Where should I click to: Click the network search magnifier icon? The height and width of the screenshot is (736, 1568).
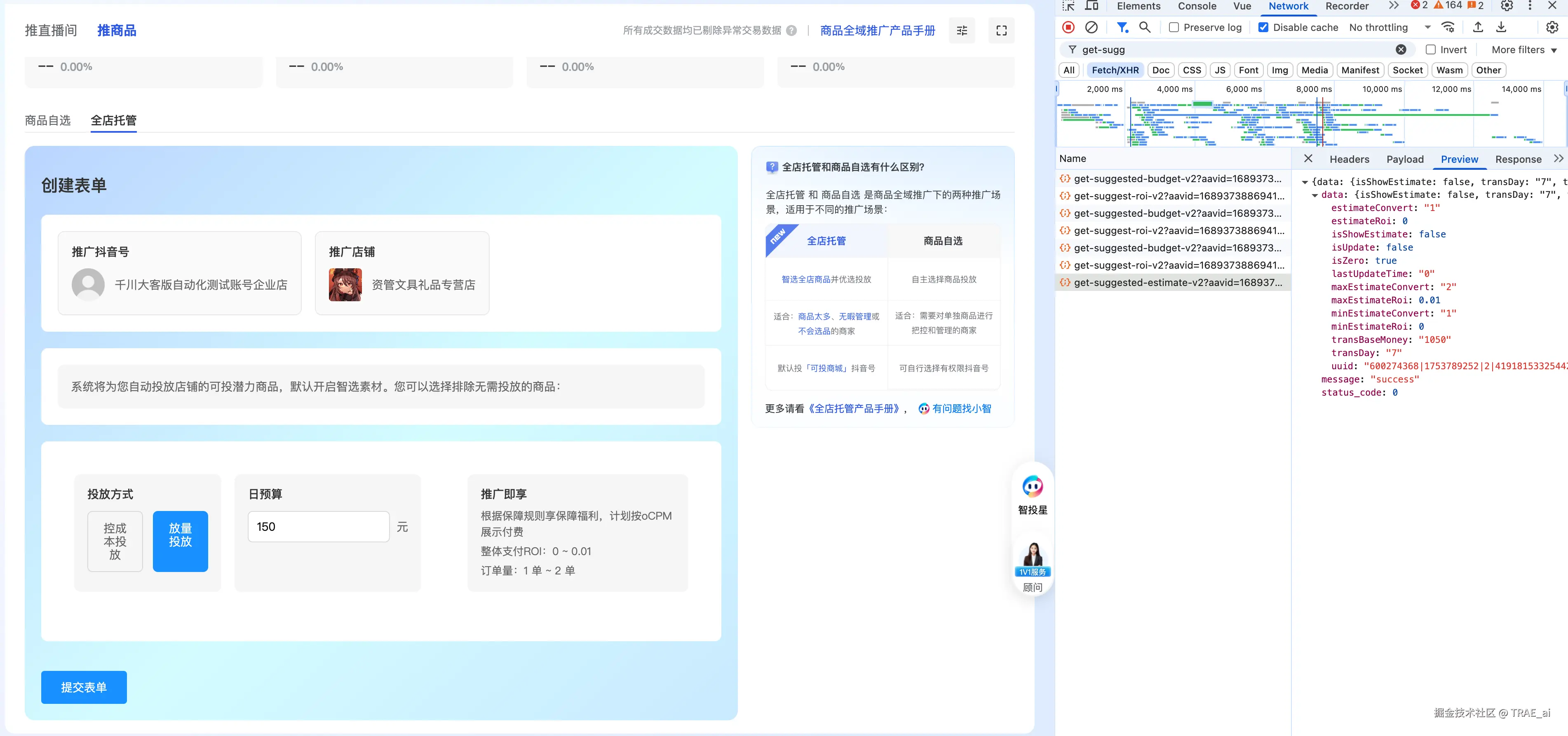[x=1144, y=27]
